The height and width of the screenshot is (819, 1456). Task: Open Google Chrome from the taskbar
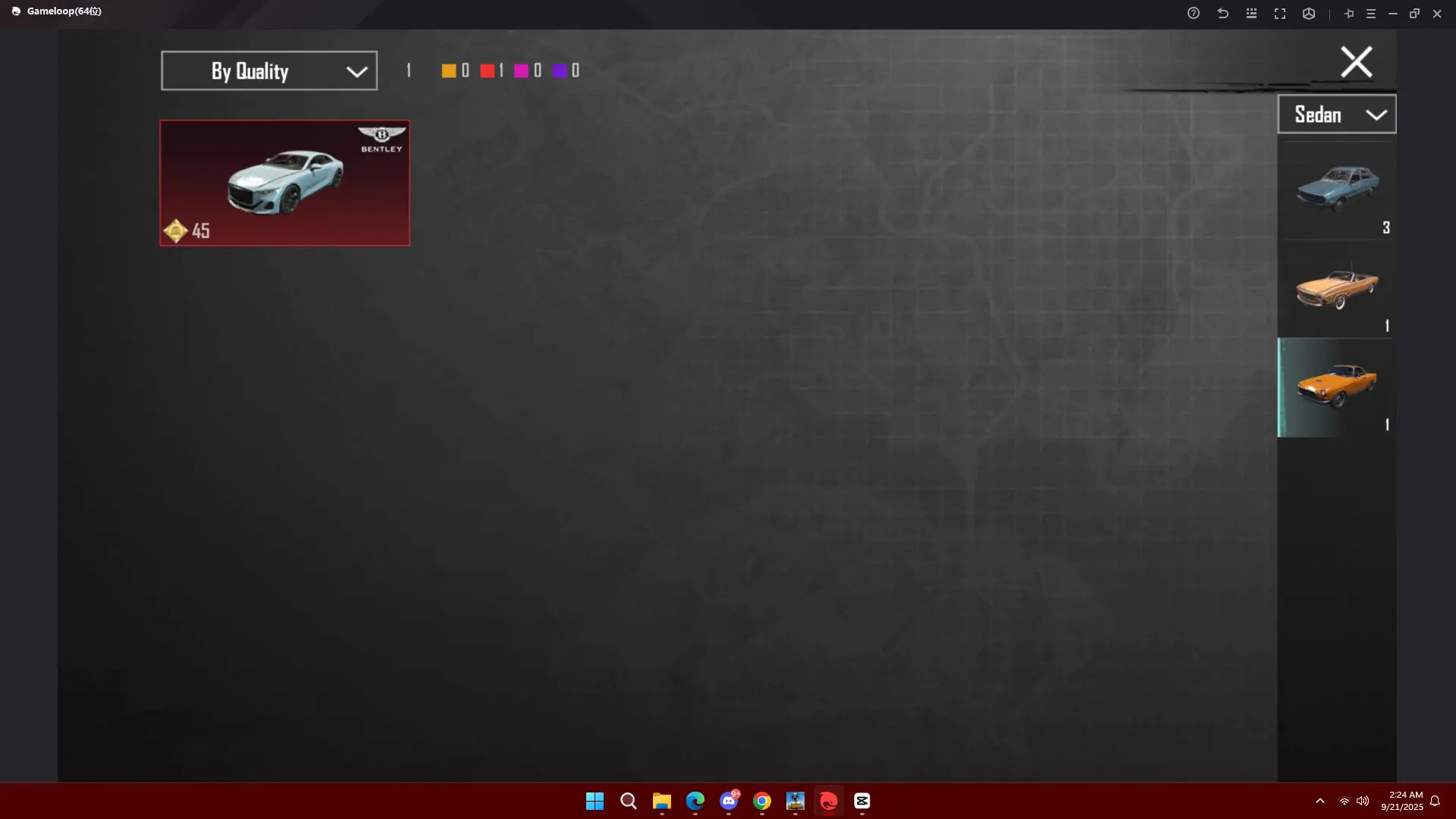(762, 801)
